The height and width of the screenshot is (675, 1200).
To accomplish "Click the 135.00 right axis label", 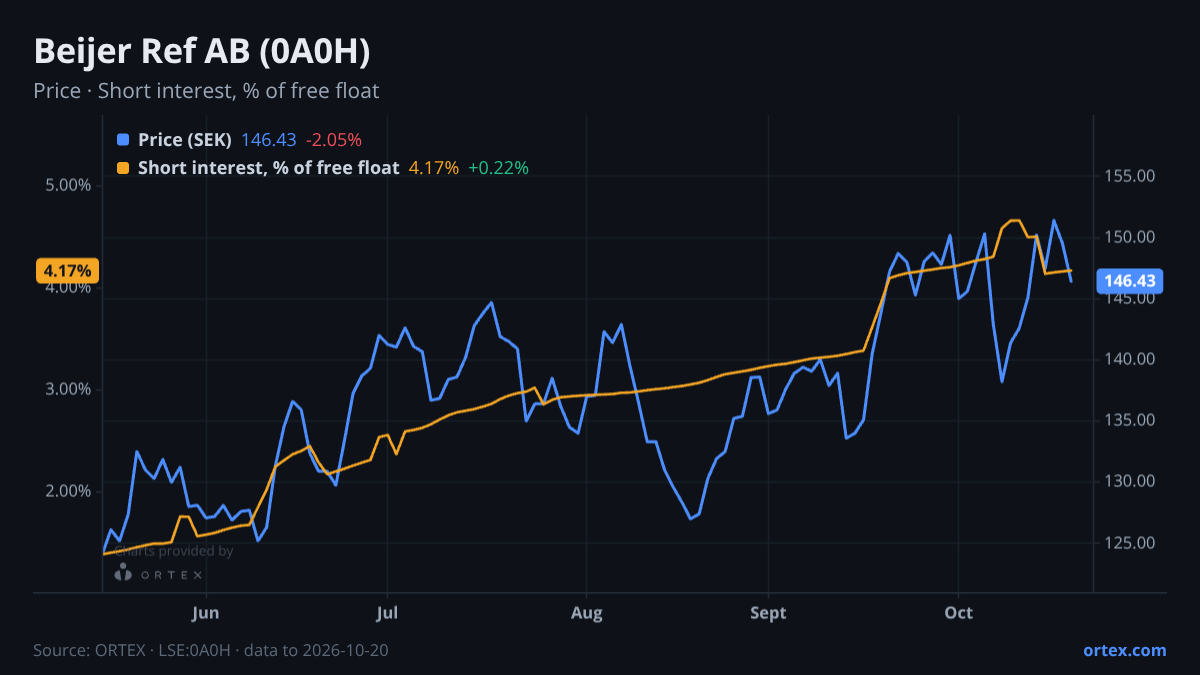I will [x=1130, y=420].
